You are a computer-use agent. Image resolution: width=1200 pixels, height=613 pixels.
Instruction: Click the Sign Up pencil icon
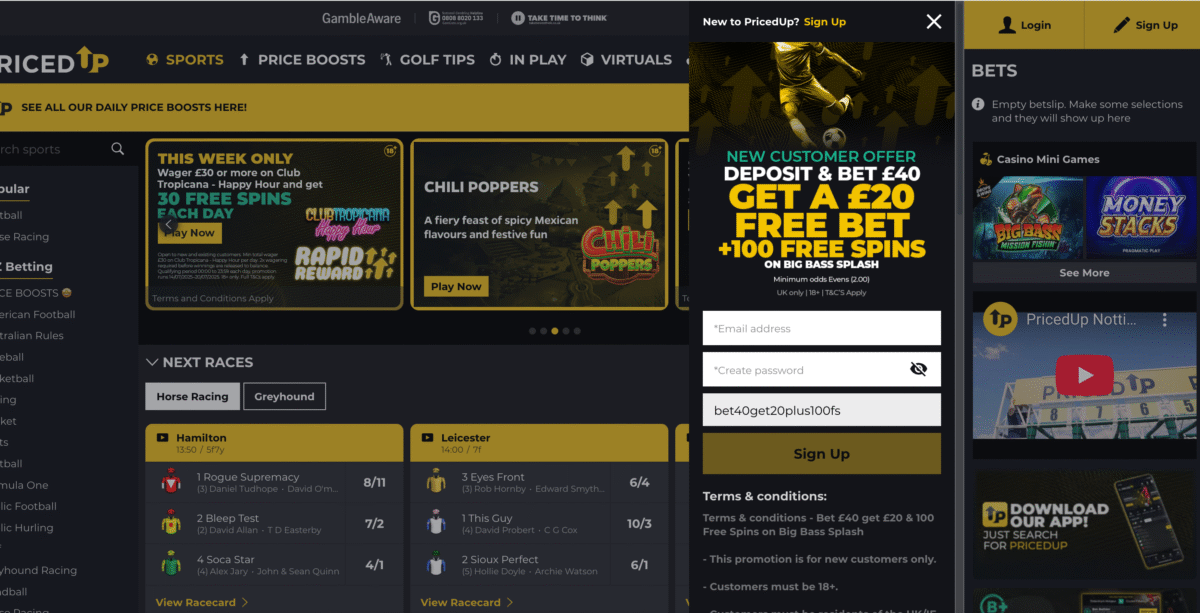(x=1122, y=25)
